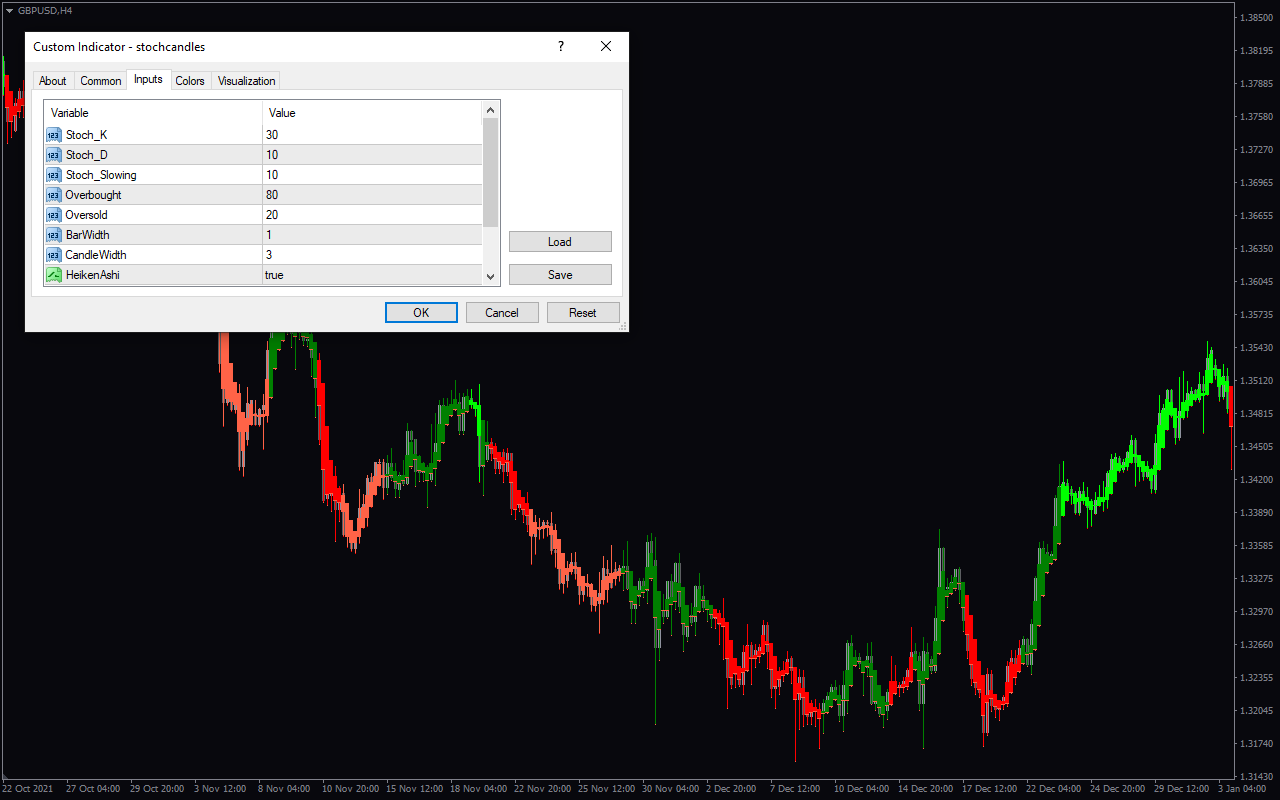This screenshot has width=1280, height=800.
Task: Select the CandleWidth value 3
Action: click(x=372, y=255)
